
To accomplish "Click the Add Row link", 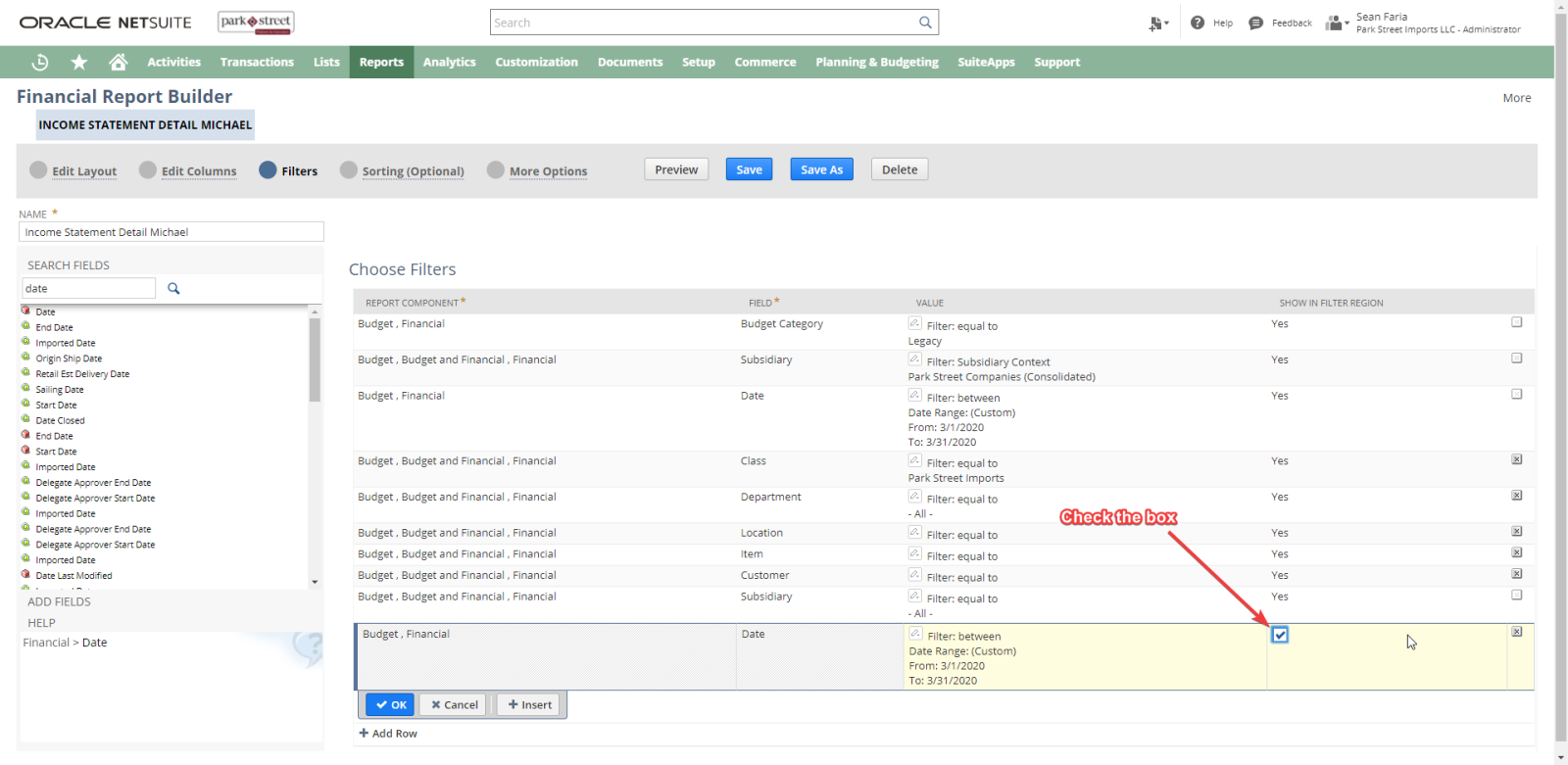I will pos(388,733).
